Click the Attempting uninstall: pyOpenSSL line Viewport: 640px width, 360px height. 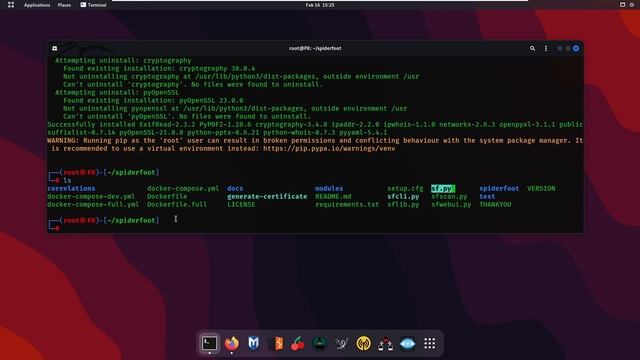117,92
